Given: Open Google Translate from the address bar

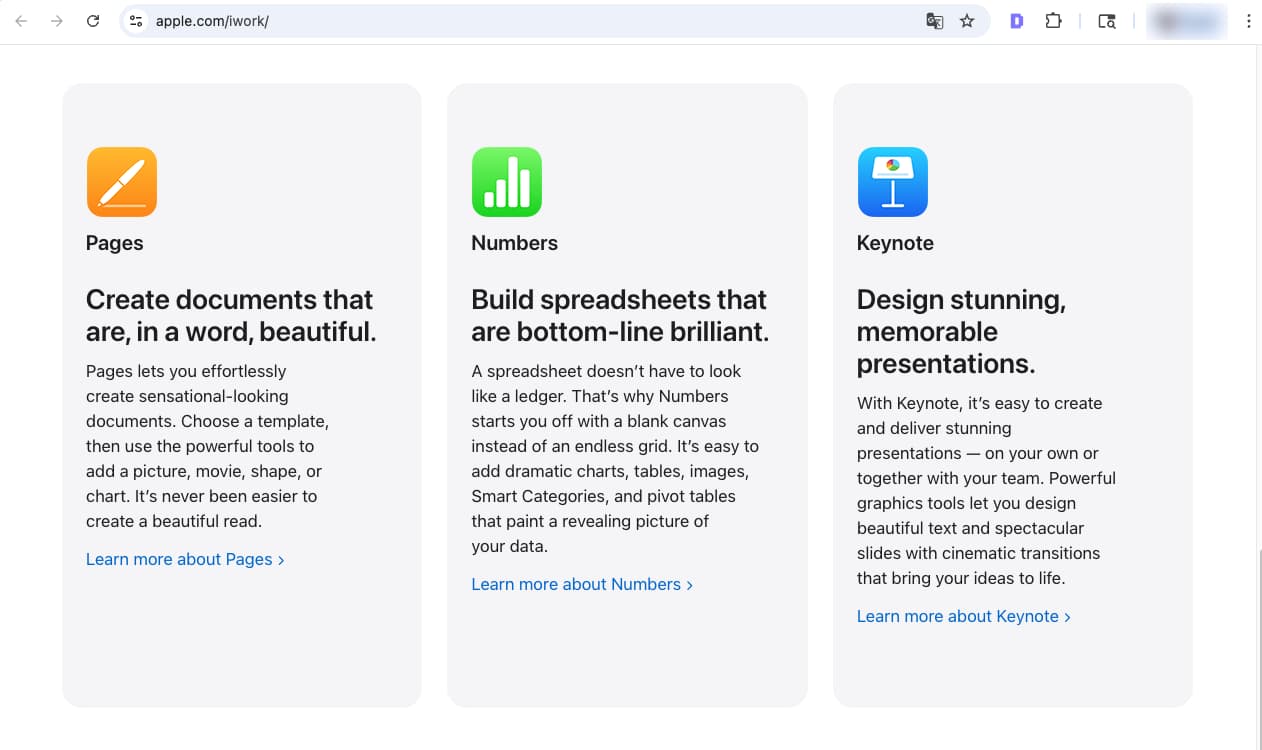Looking at the screenshot, I should [x=934, y=20].
